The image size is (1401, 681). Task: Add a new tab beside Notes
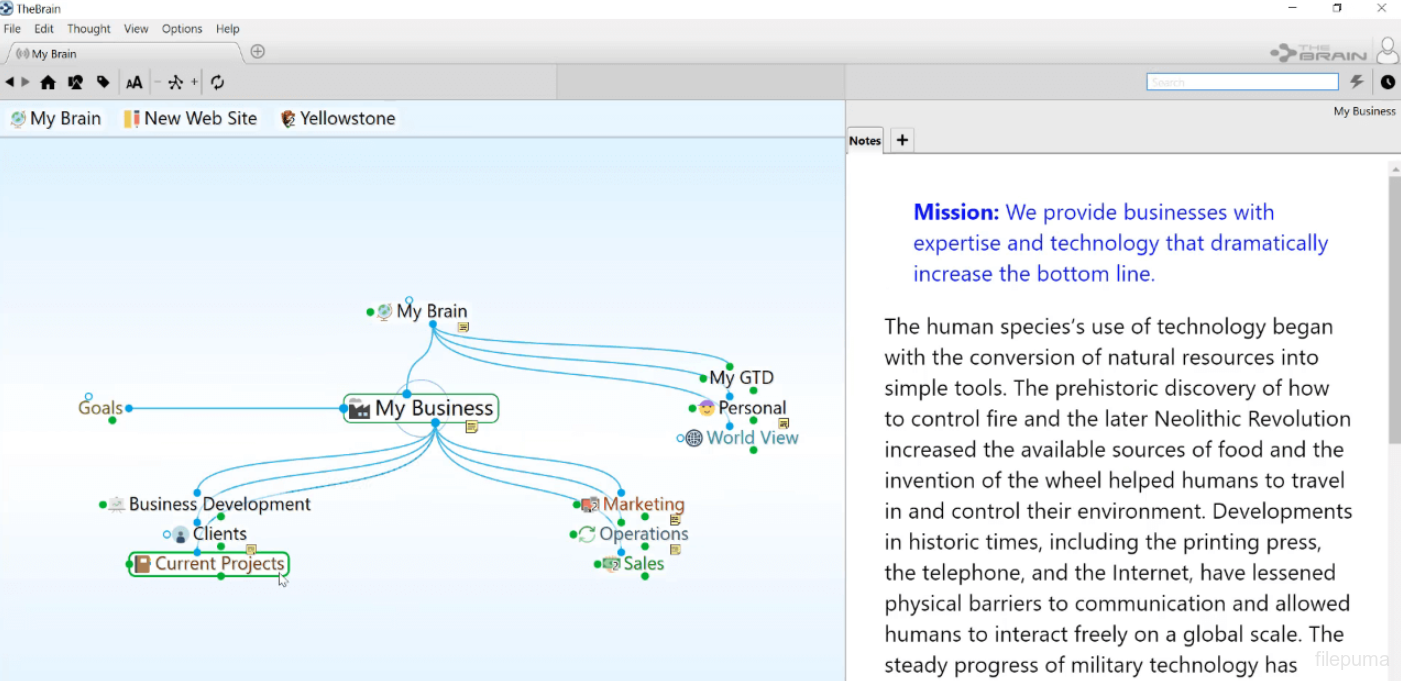pos(902,140)
